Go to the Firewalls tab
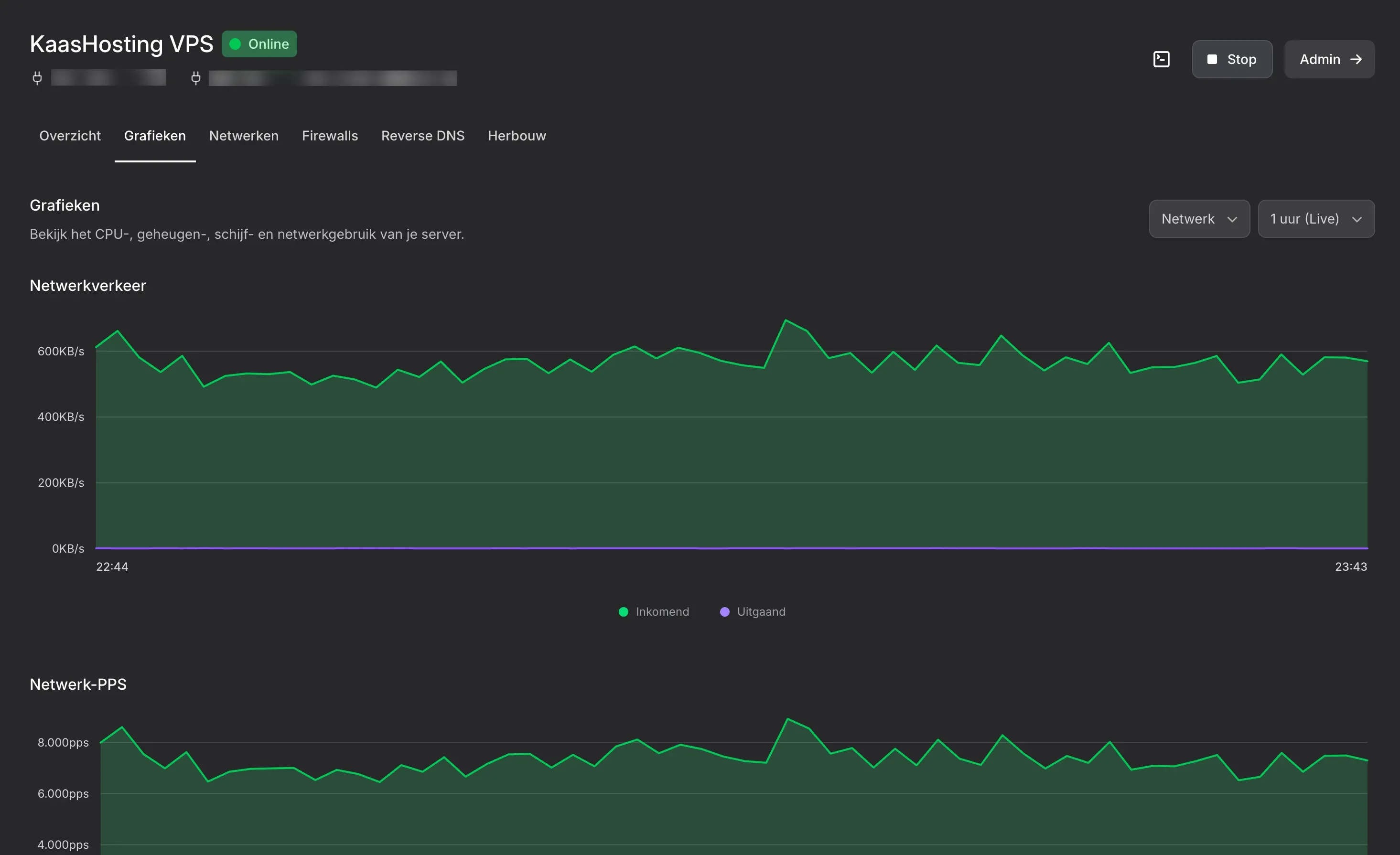1400x855 pixels. click(330, 136)
